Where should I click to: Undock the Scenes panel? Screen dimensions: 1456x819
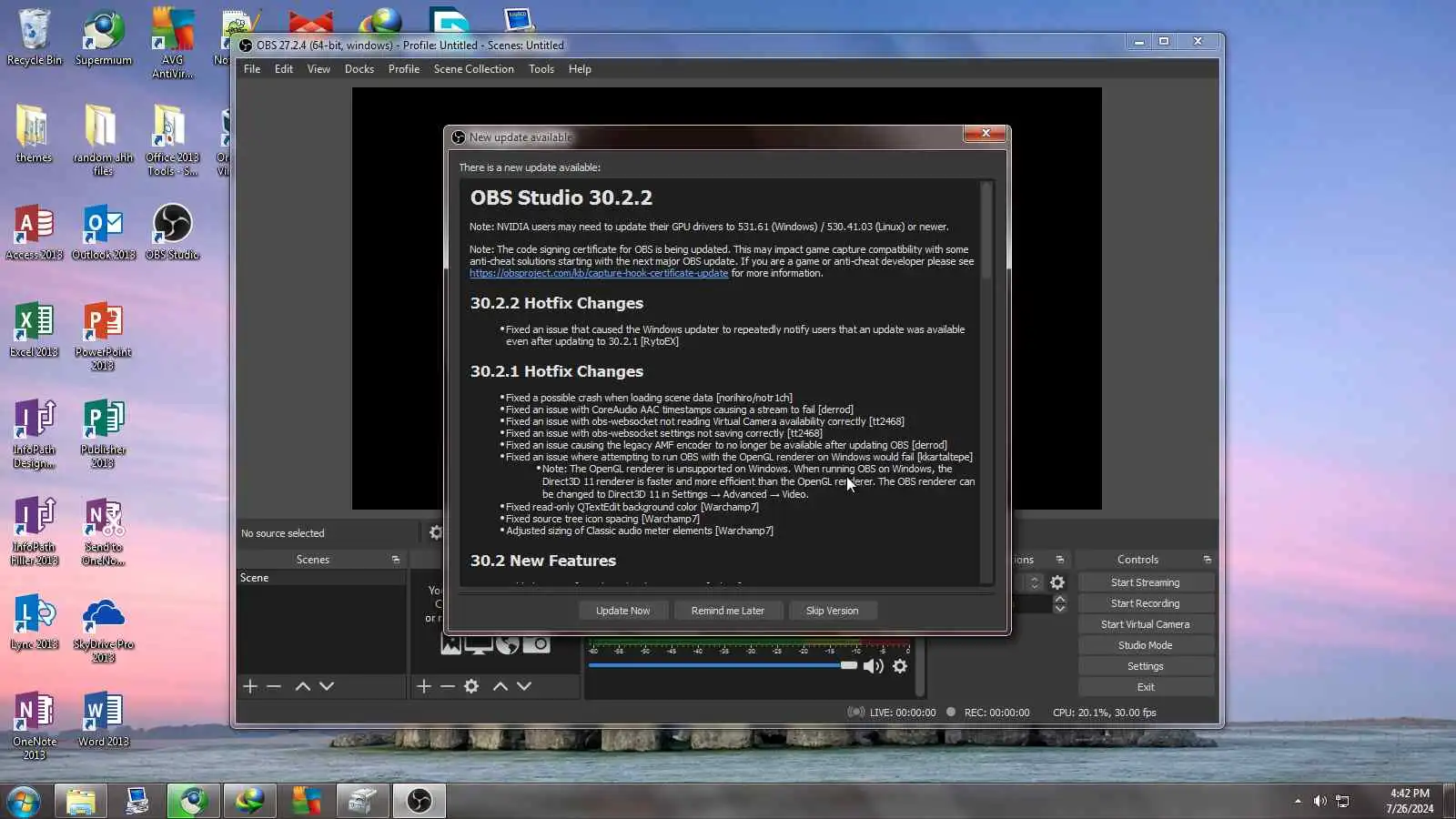pyautogui.click(x=396, y=560)
